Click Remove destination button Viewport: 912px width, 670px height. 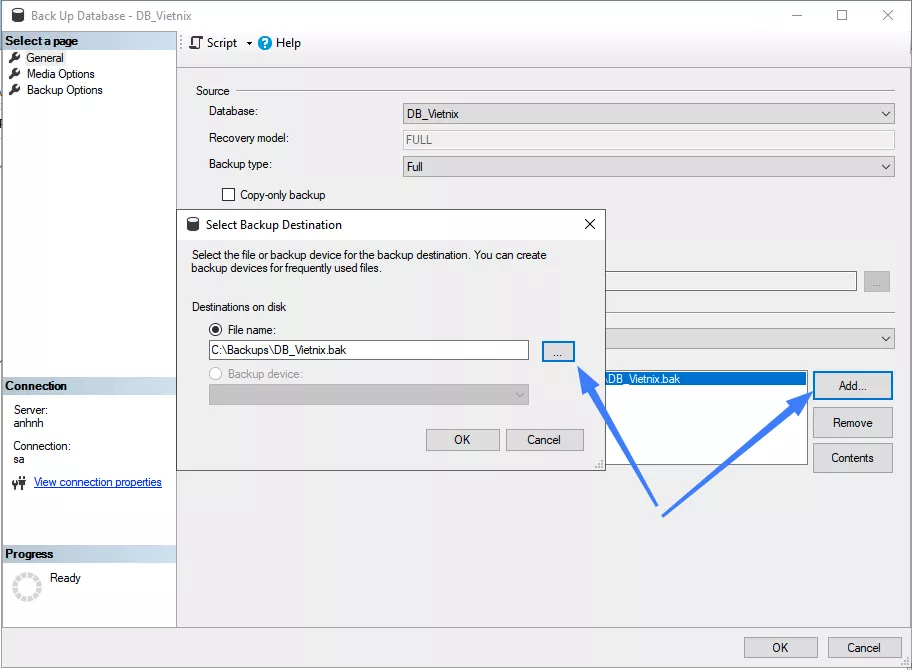click(x=852, y=423)
